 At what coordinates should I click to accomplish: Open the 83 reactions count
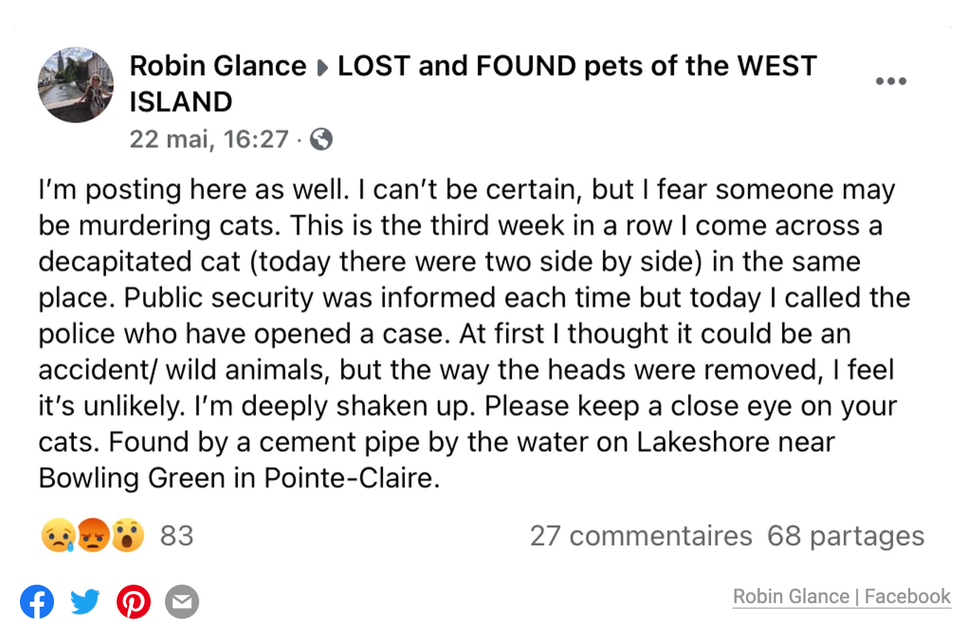click(177, 536)
